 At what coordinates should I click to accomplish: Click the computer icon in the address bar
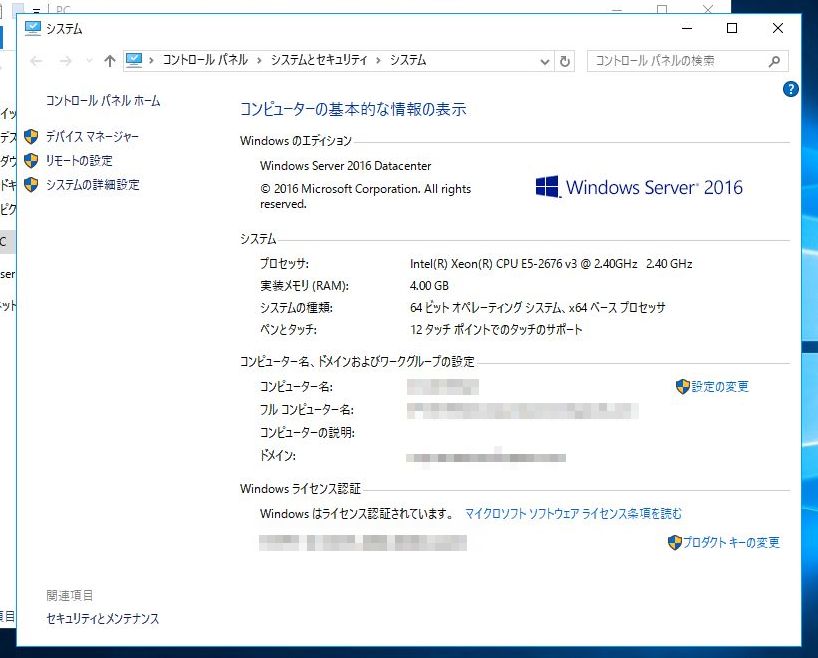point(134,61)
